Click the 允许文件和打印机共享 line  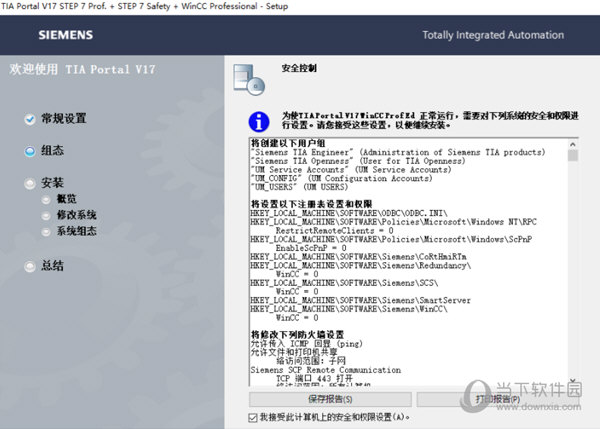pos(294,352)
